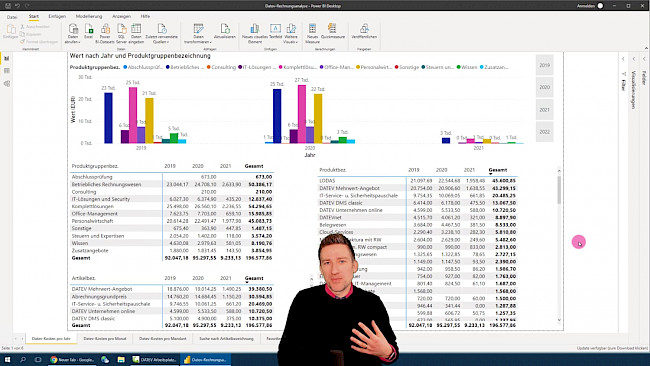Screen dimensions: 650x366
Task: Open File Explorer from the taskbar
Action: click(121, 359)
